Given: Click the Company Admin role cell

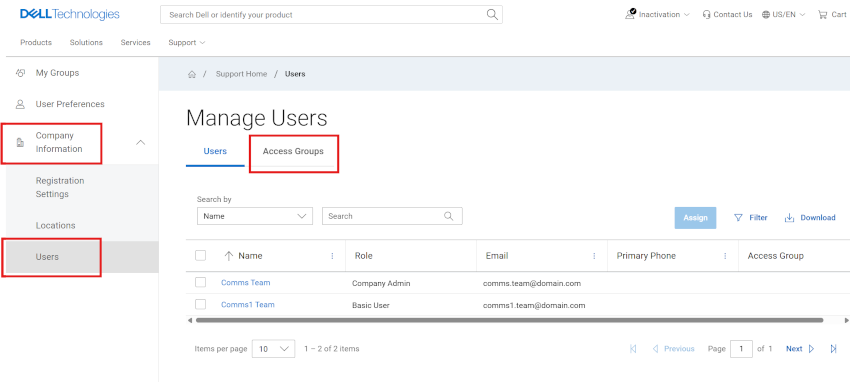Looking at the screenshot, I should pos(382,283).
